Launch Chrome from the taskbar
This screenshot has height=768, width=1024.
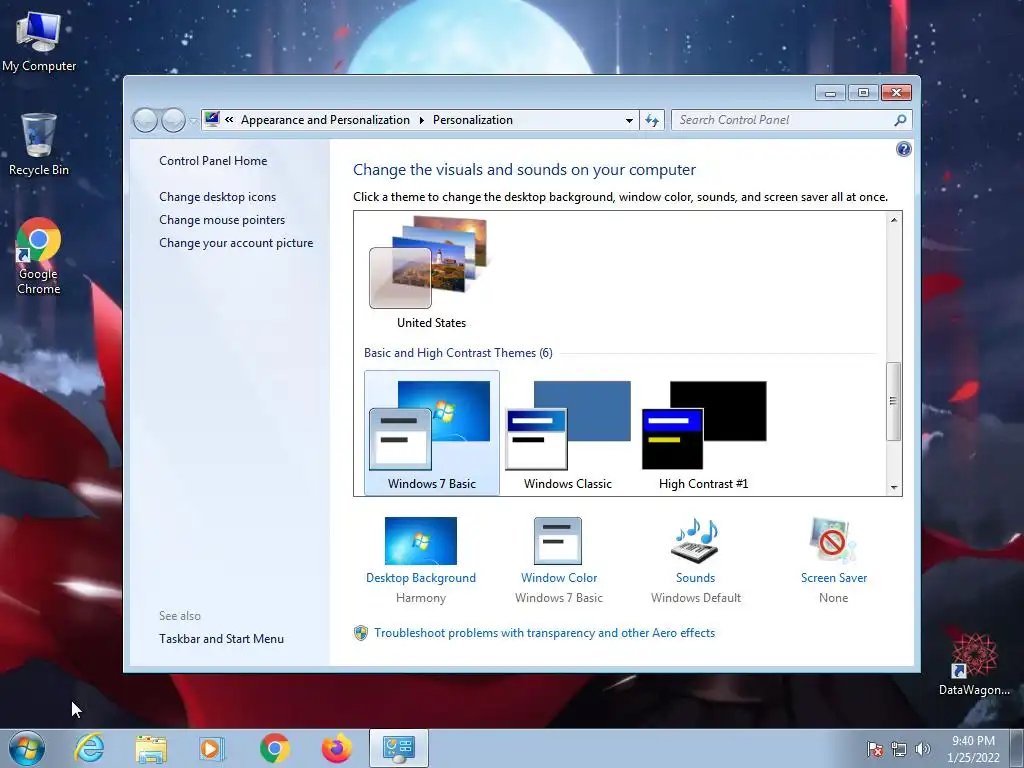[x=275, y=748]
